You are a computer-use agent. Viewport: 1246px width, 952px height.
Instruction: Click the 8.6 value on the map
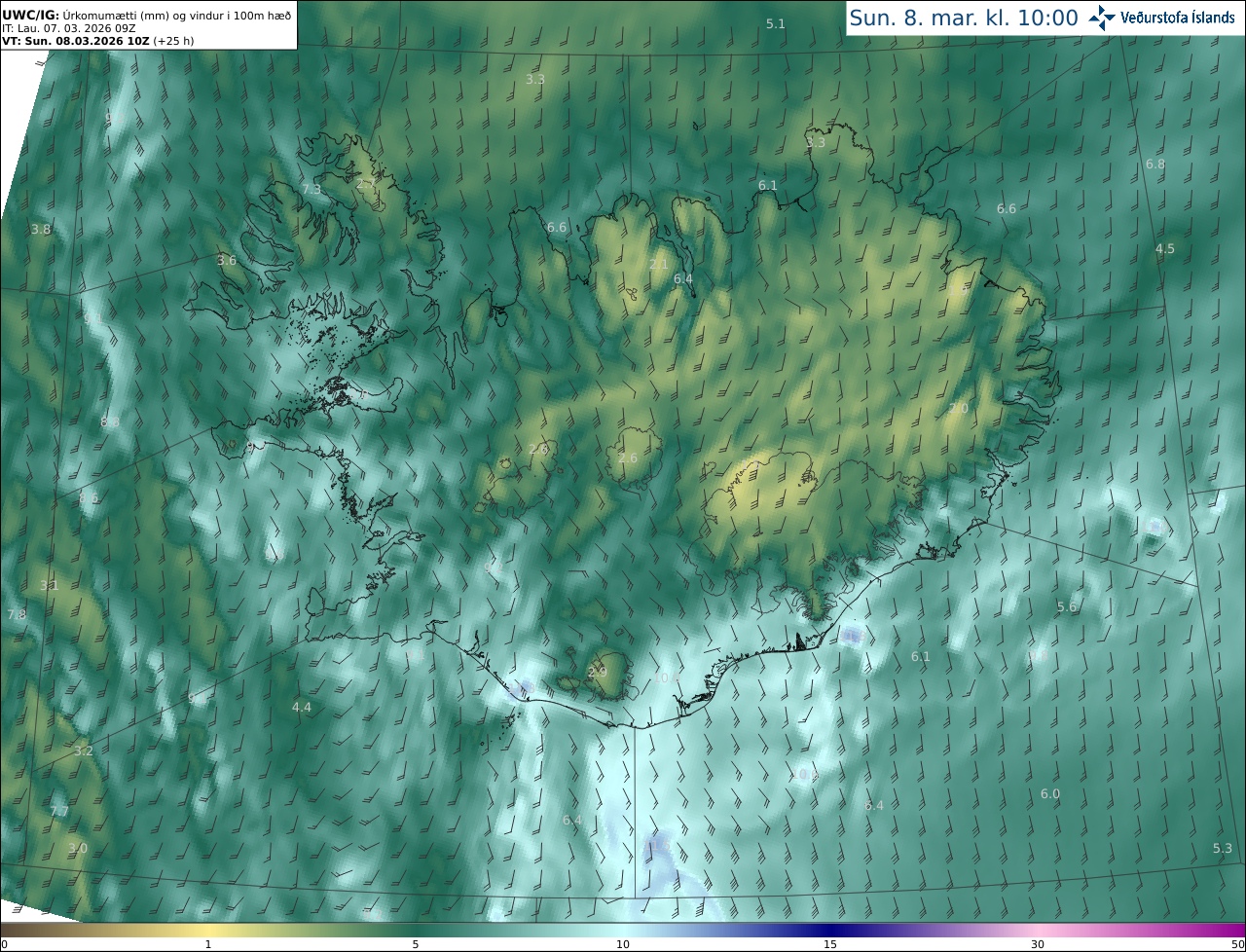point(89,498)
